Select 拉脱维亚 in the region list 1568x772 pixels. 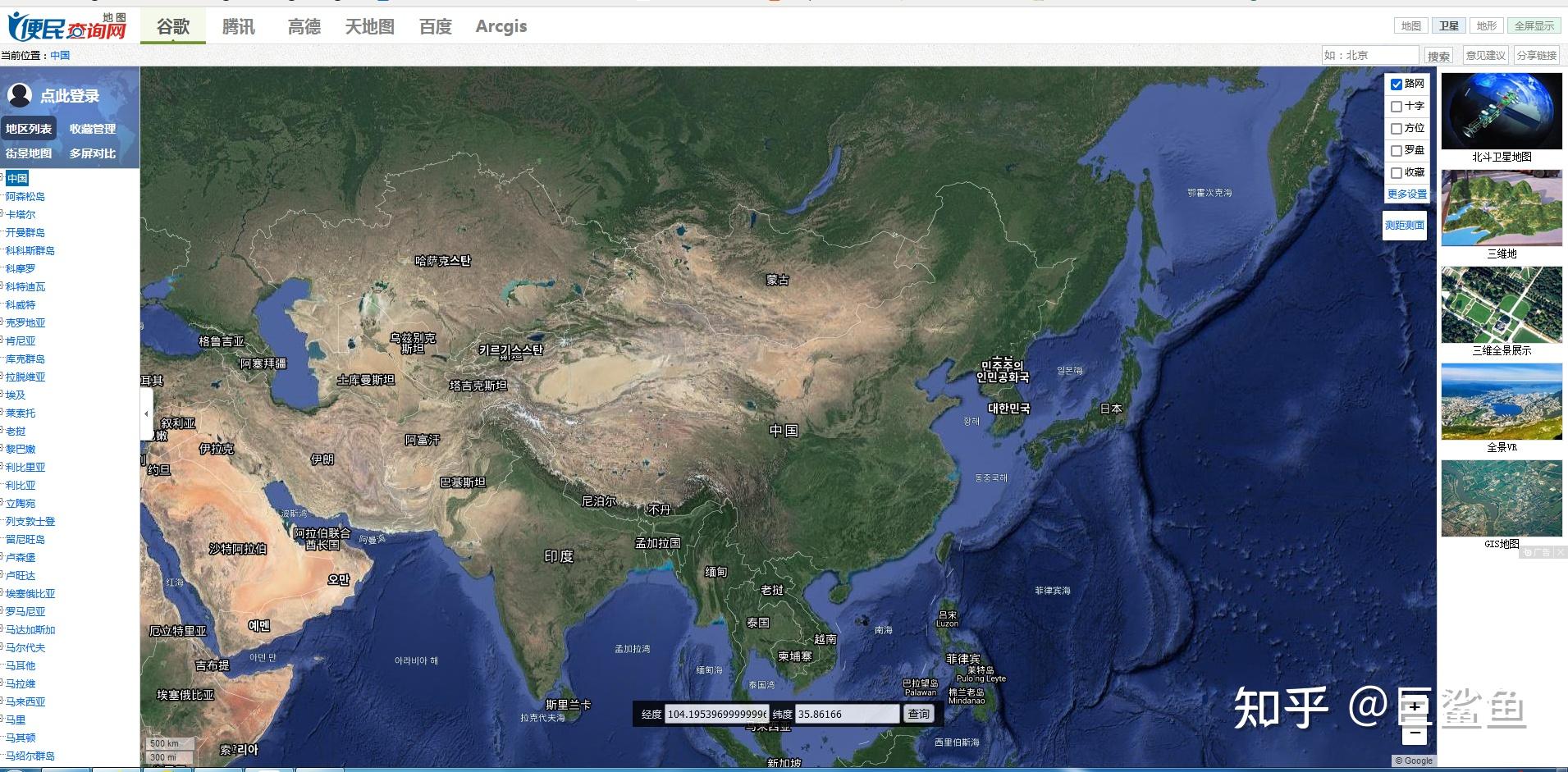pos(25,377)
